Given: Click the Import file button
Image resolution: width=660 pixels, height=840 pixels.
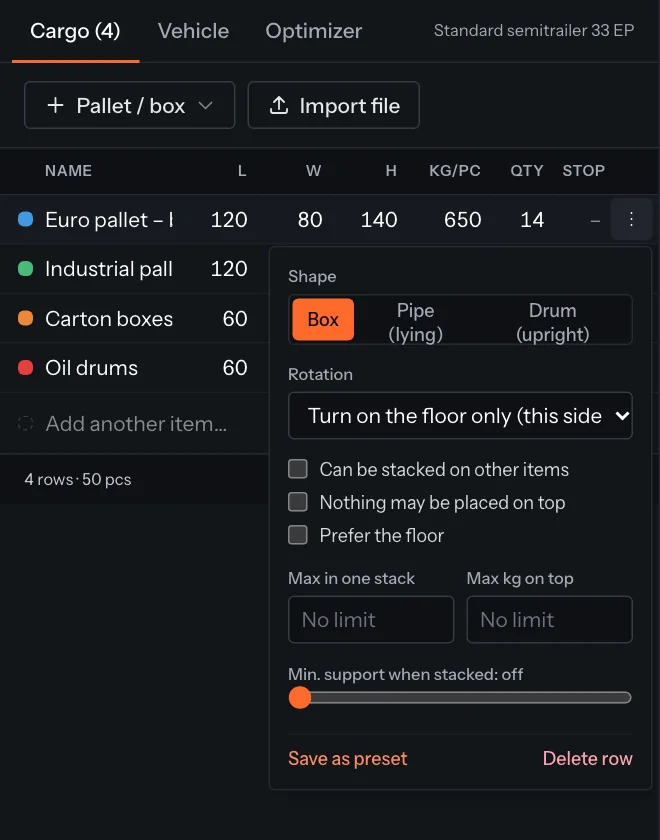Looking at the screenshot, I should (x=333, y=105).
